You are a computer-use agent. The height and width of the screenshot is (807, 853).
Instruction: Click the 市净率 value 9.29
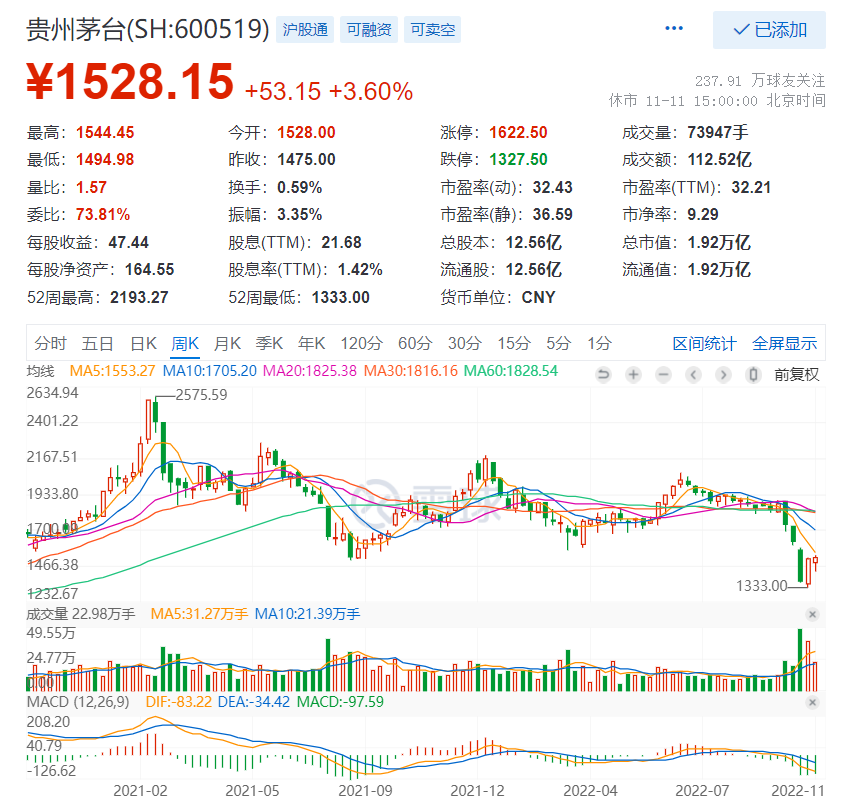point(703,214)
